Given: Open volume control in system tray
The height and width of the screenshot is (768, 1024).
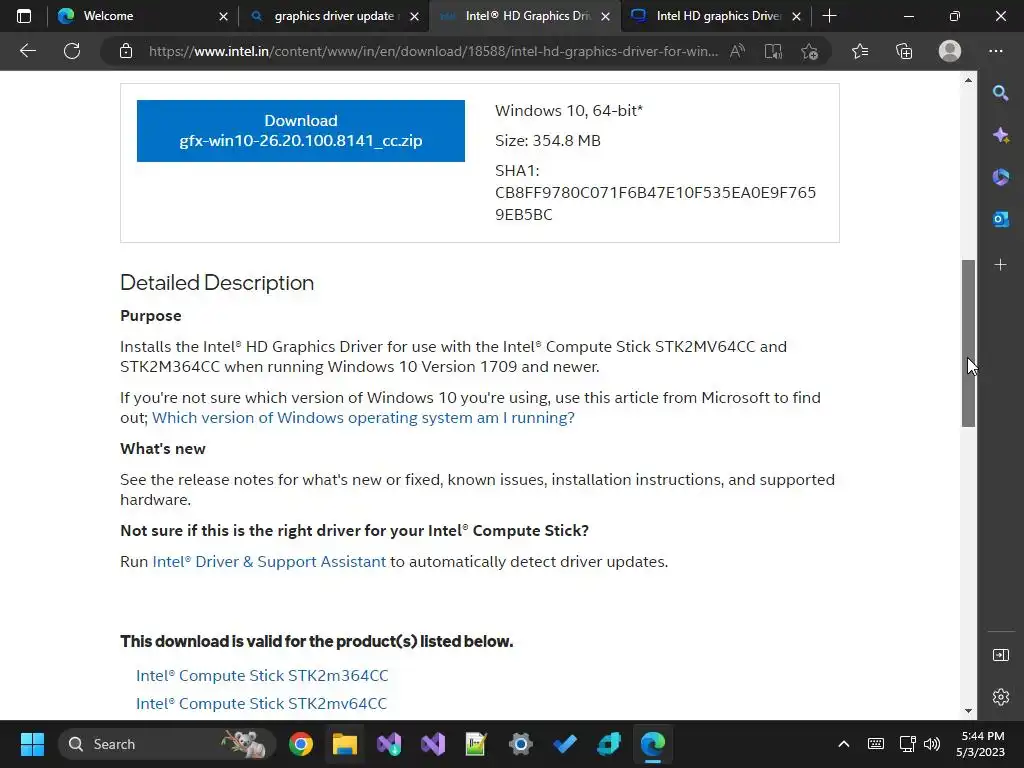Looking at the screenshot, I should pos(932,744).
